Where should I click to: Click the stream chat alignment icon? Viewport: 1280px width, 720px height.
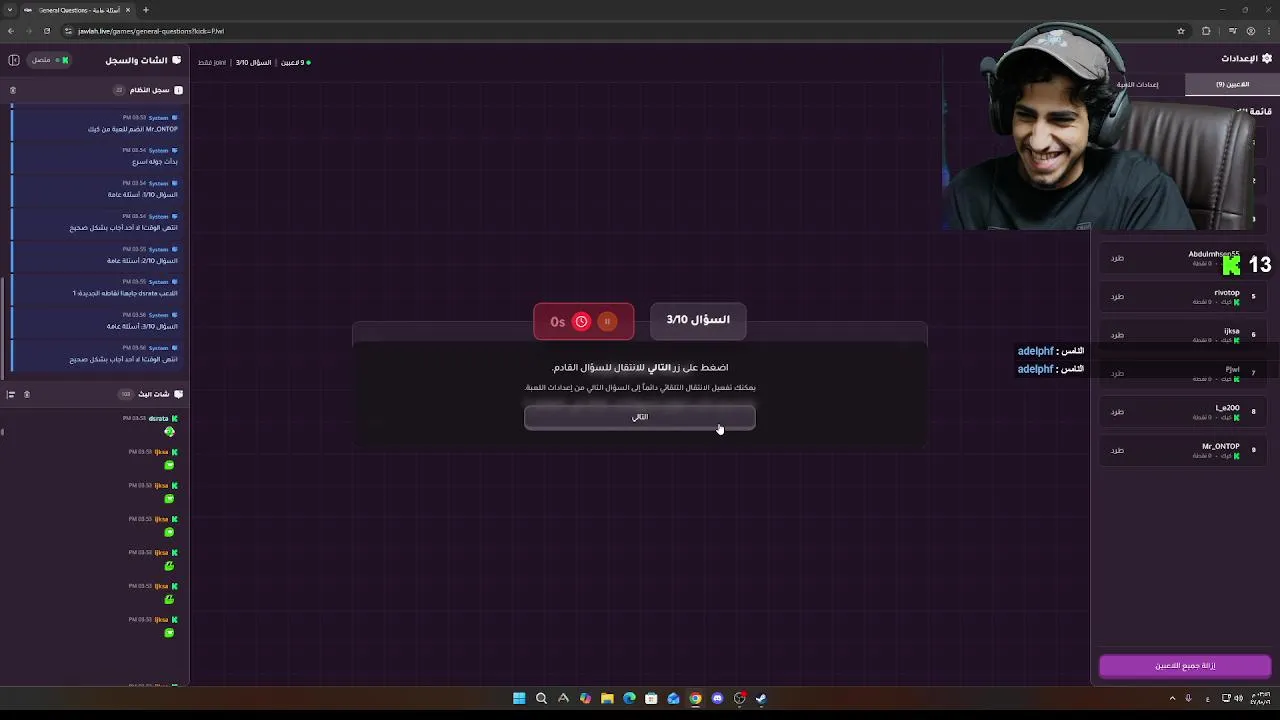(x=11, y=394)
